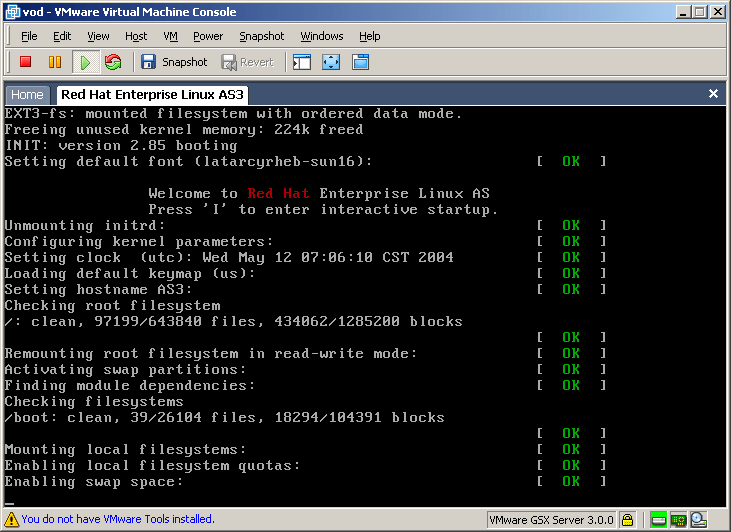The width and height of the screenshot is (731, 532).
Task: Open the Power menu
Action: 208,36
